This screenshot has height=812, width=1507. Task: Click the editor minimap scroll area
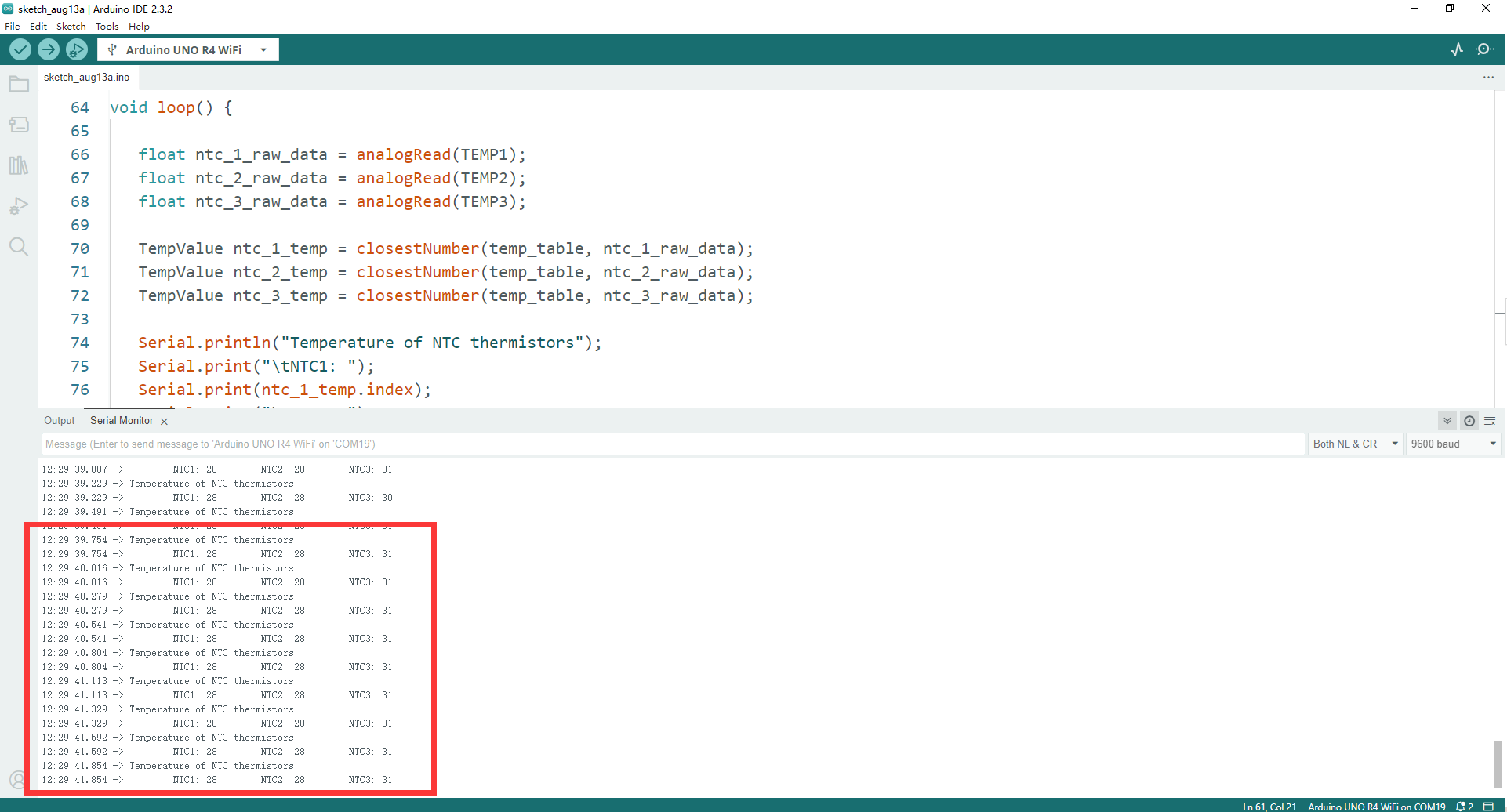pos(1500,248)
